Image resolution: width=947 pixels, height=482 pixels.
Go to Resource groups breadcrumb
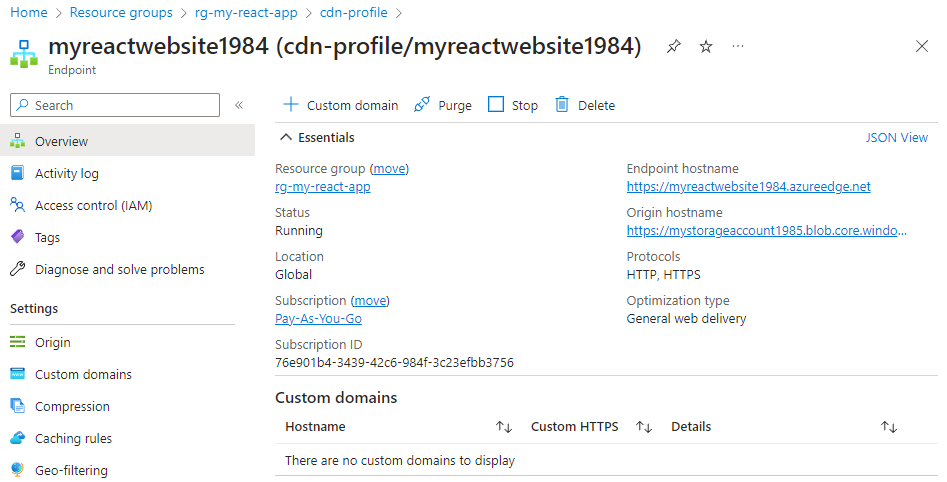pyautogui.click(x=121, y=12)
